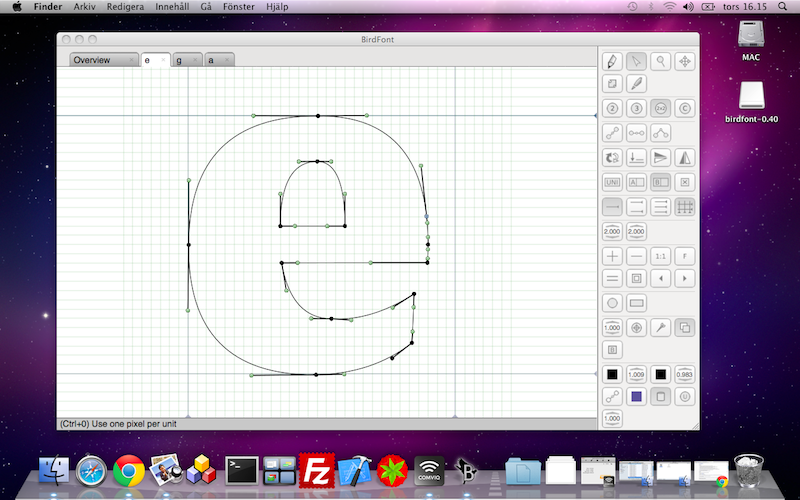The height and width of the screenshot is (500, 800).
Task: Toggle the grid display button
Action: [x=685, y=207]
